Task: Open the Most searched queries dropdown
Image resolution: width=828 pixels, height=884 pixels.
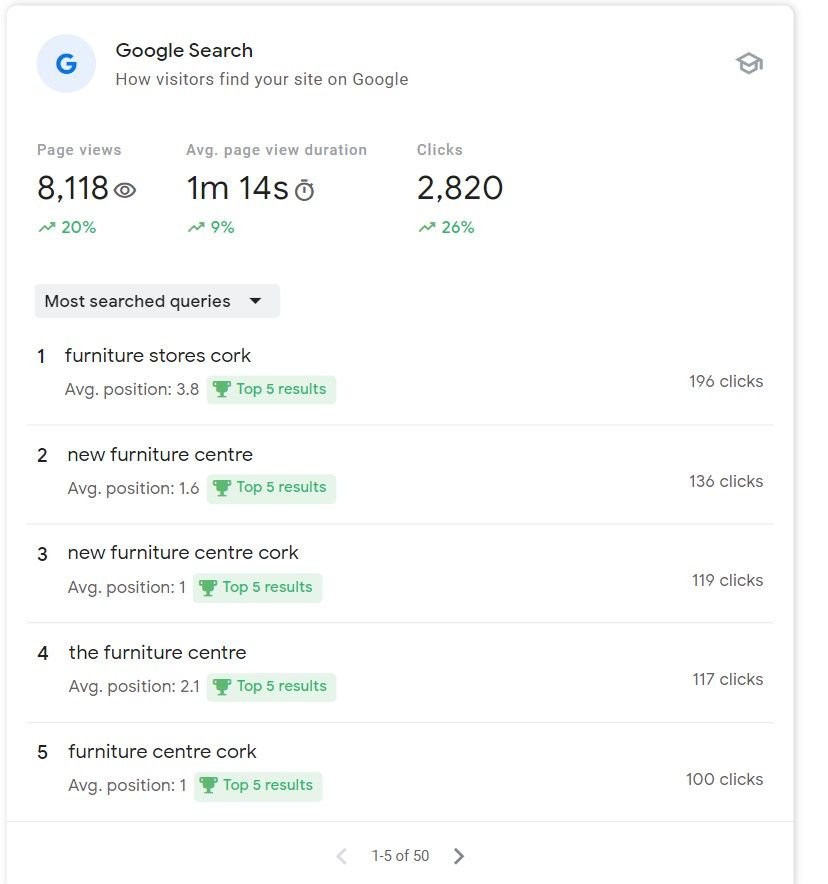Action: pyautogui.click(x=157, y=301)
